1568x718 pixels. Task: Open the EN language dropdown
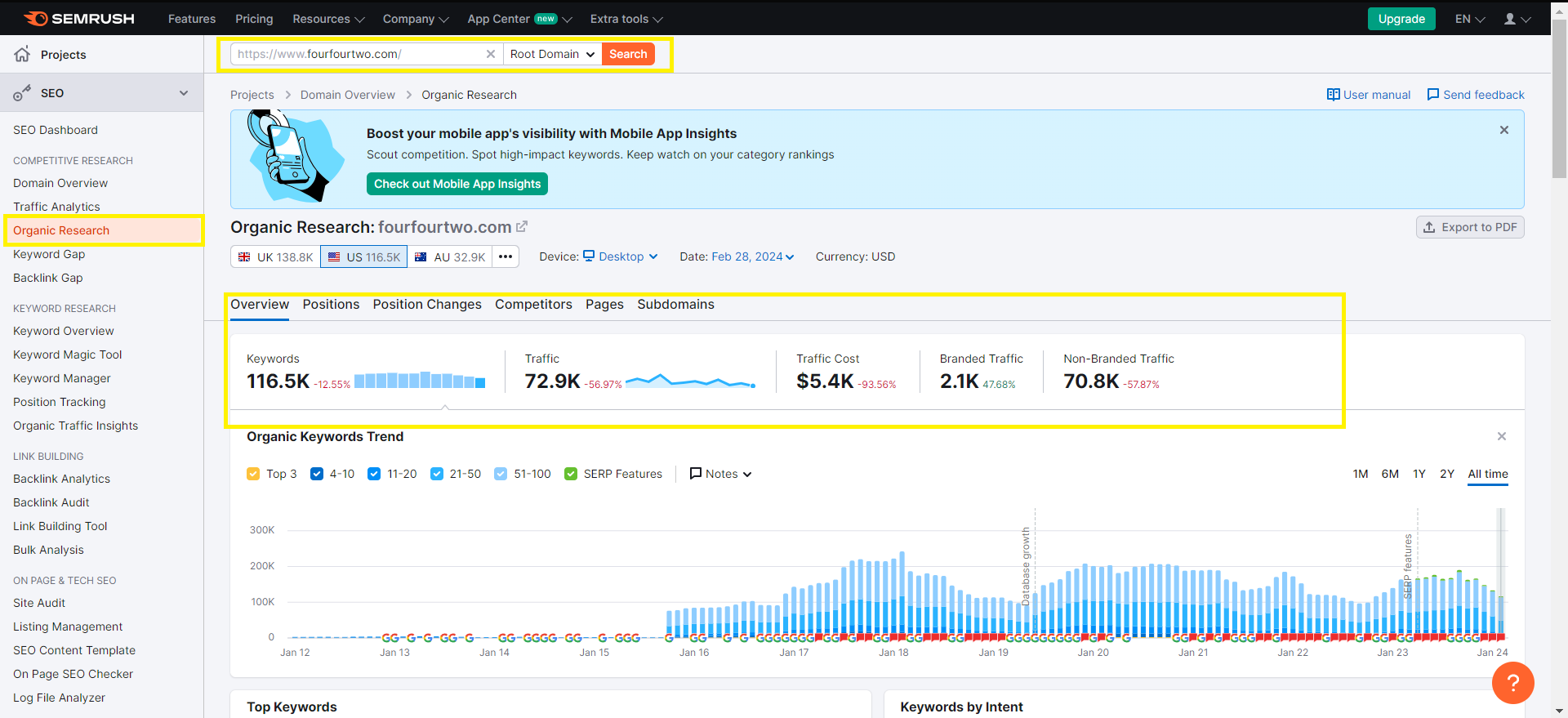[x=1470, y=19]
